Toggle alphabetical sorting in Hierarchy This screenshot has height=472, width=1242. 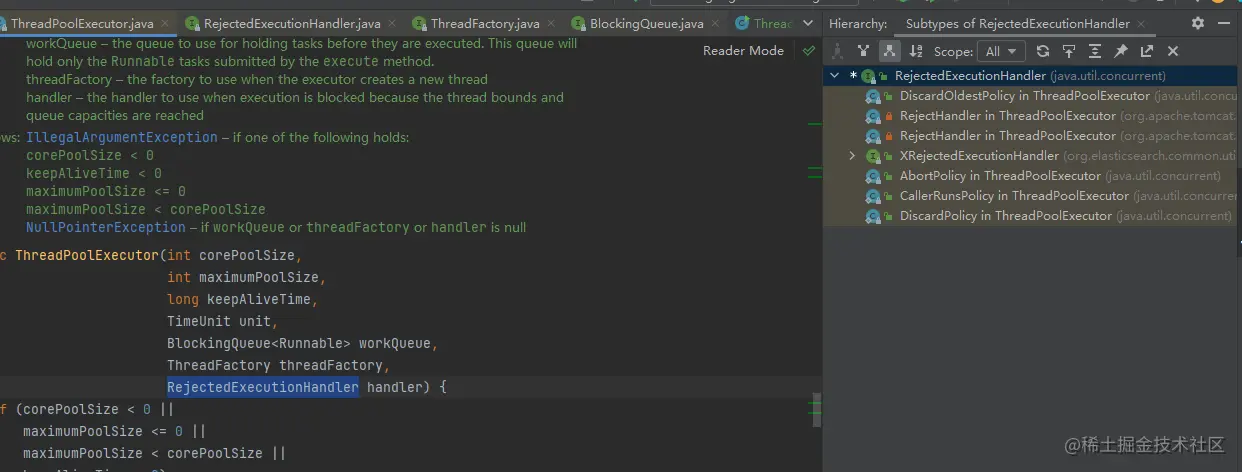coord(914,51)
